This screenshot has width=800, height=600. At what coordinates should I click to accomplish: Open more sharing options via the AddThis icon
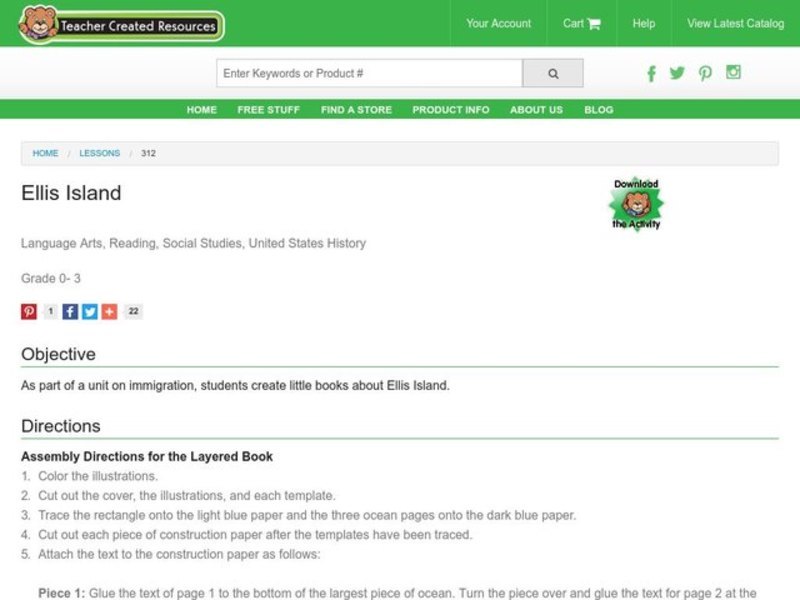tap(111, 311)
